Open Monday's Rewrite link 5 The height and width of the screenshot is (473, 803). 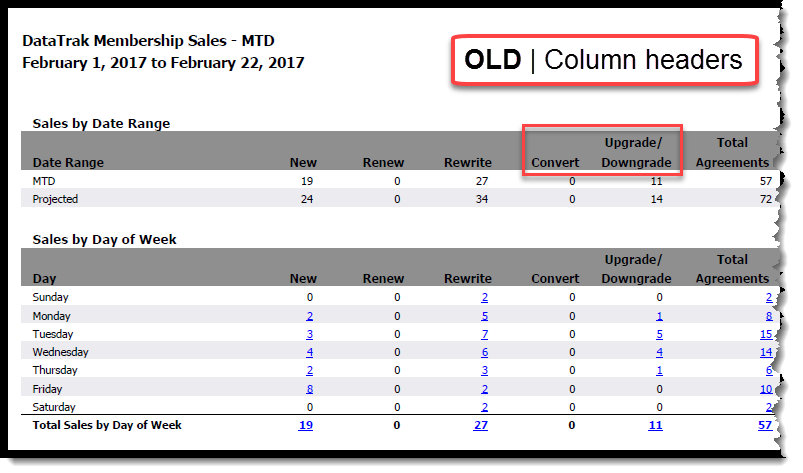[x=485, y=316]
